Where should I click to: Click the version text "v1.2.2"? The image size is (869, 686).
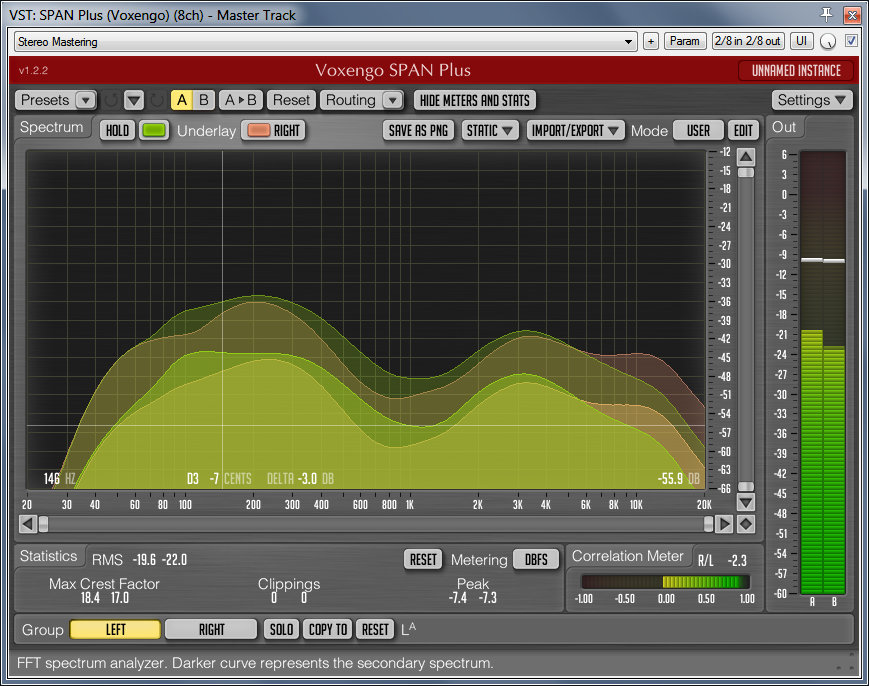(33, 70)
